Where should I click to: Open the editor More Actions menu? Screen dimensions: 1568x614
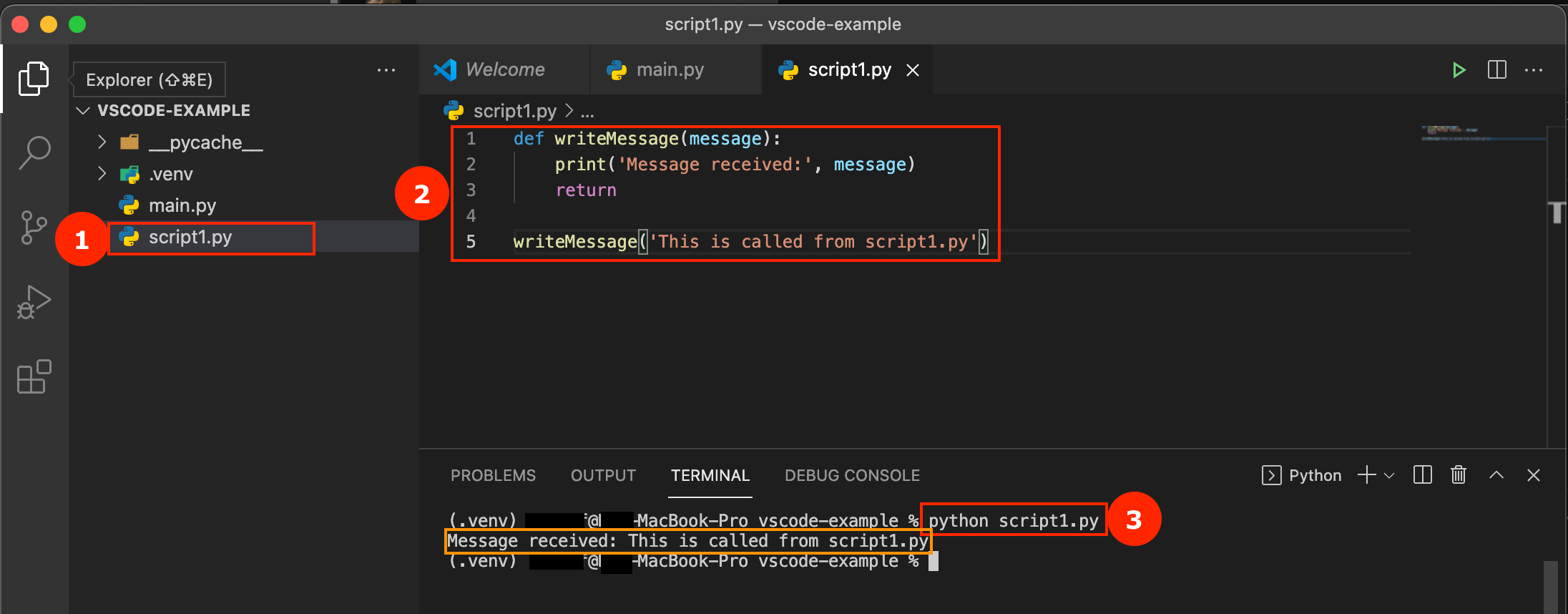1534,70
